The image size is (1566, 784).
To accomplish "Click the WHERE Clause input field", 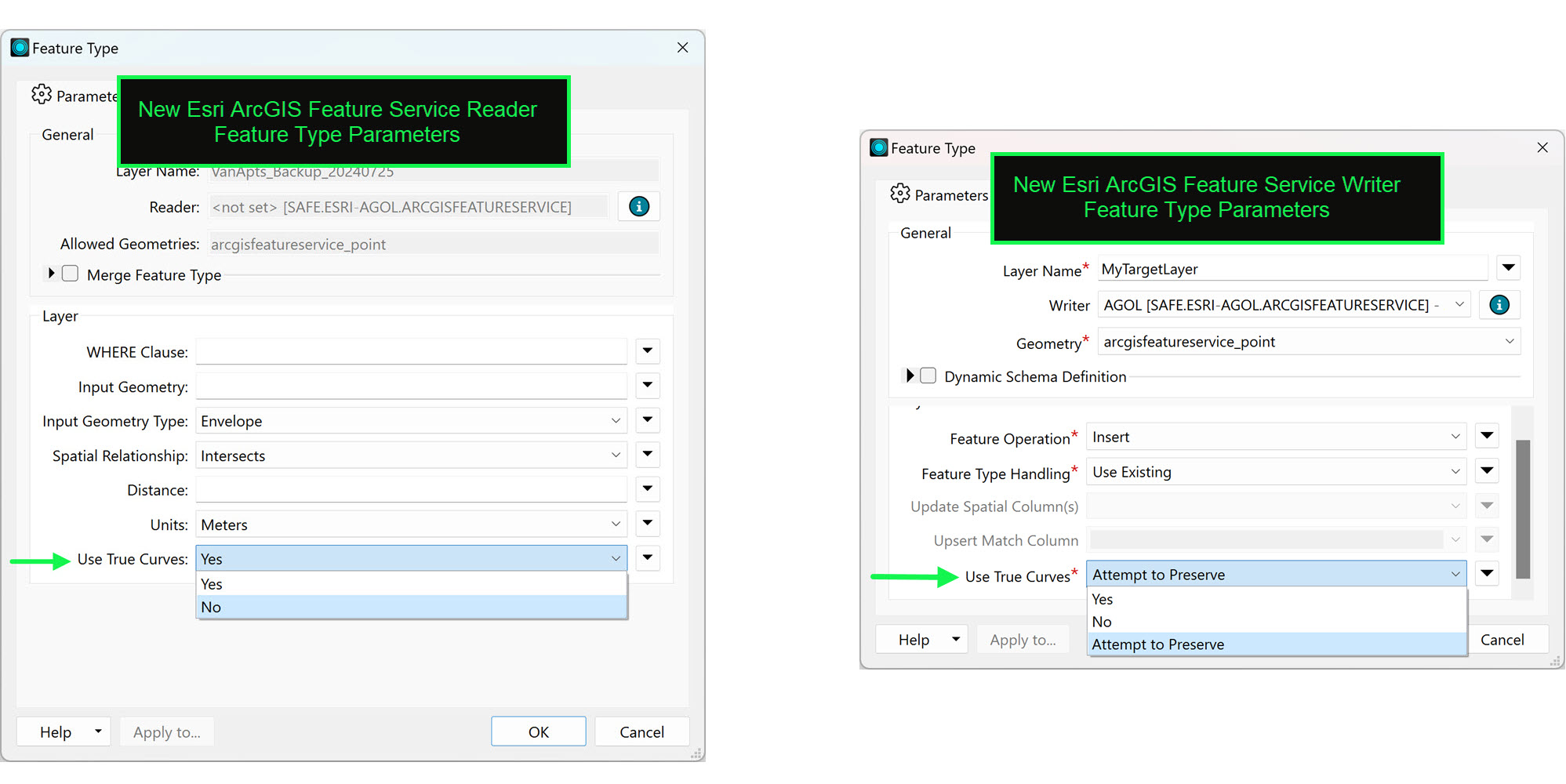I will coord(412,351).
